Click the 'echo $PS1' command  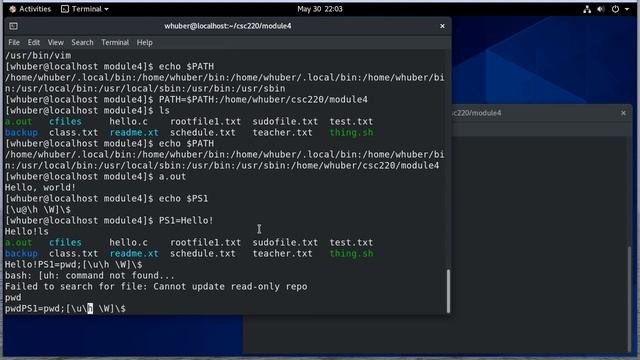pos(183,199)
